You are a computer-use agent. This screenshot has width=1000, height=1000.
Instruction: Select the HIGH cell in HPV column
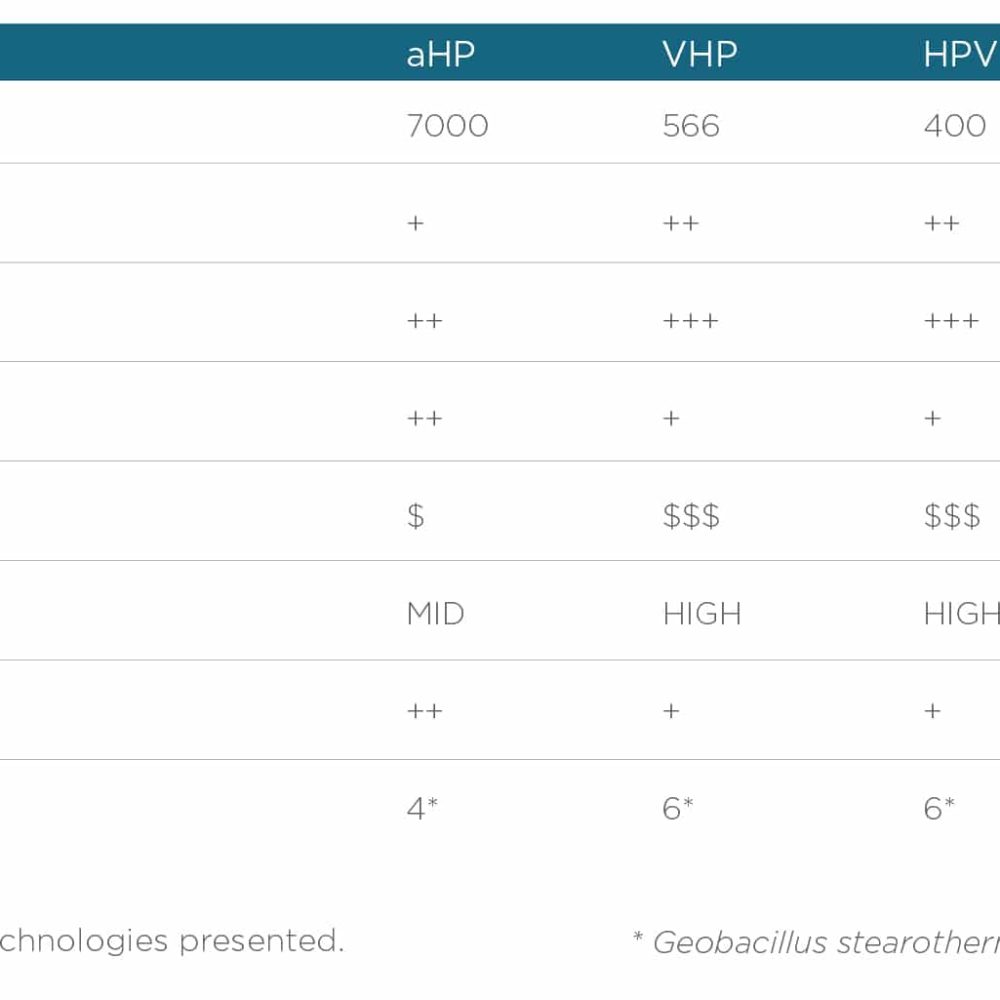[961, 614]
